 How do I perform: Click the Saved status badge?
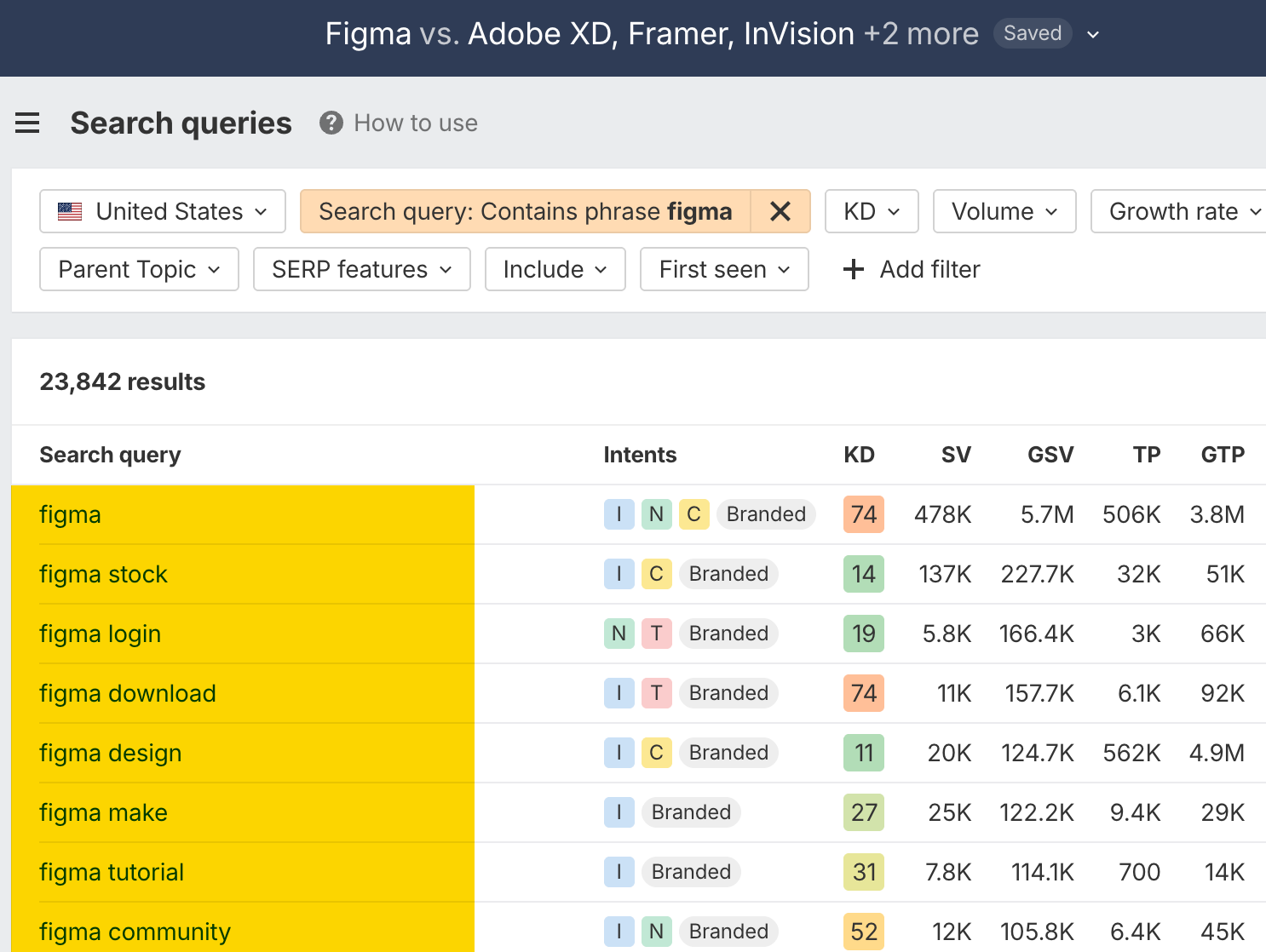1033,33
